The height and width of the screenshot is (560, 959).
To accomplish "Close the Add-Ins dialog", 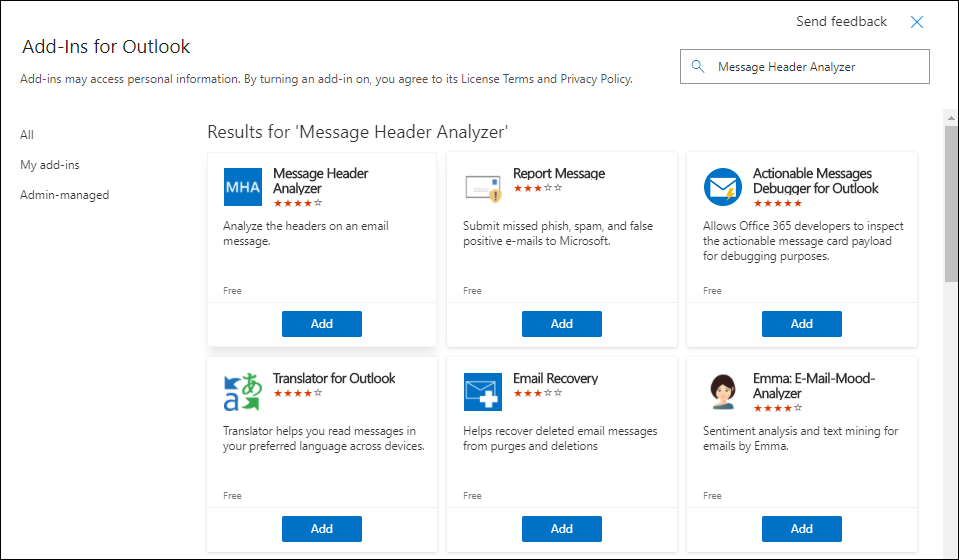I will pos(917,22).
